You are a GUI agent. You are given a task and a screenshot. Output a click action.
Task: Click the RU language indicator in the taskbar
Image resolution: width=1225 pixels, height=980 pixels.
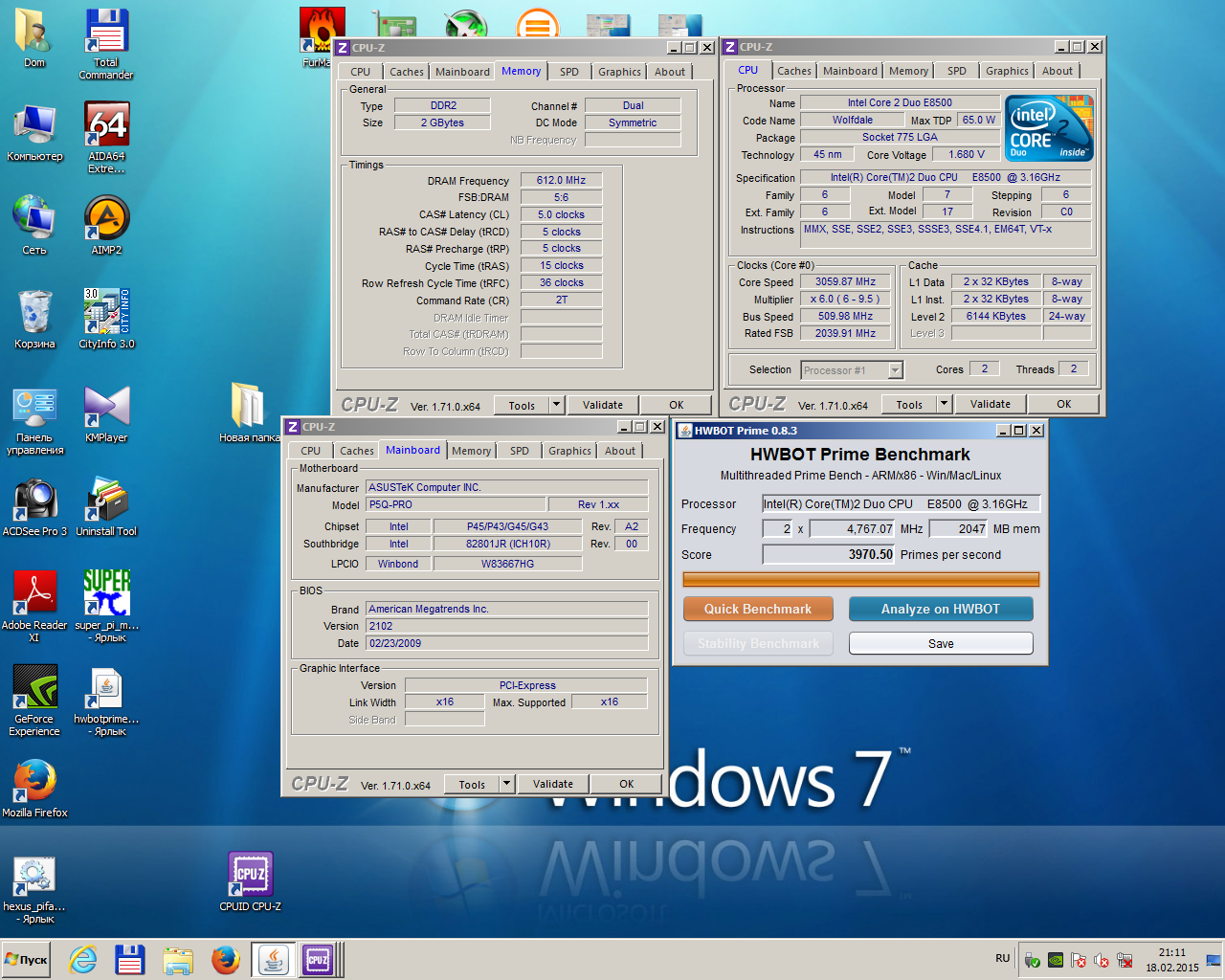click(x=1003, y=958)
